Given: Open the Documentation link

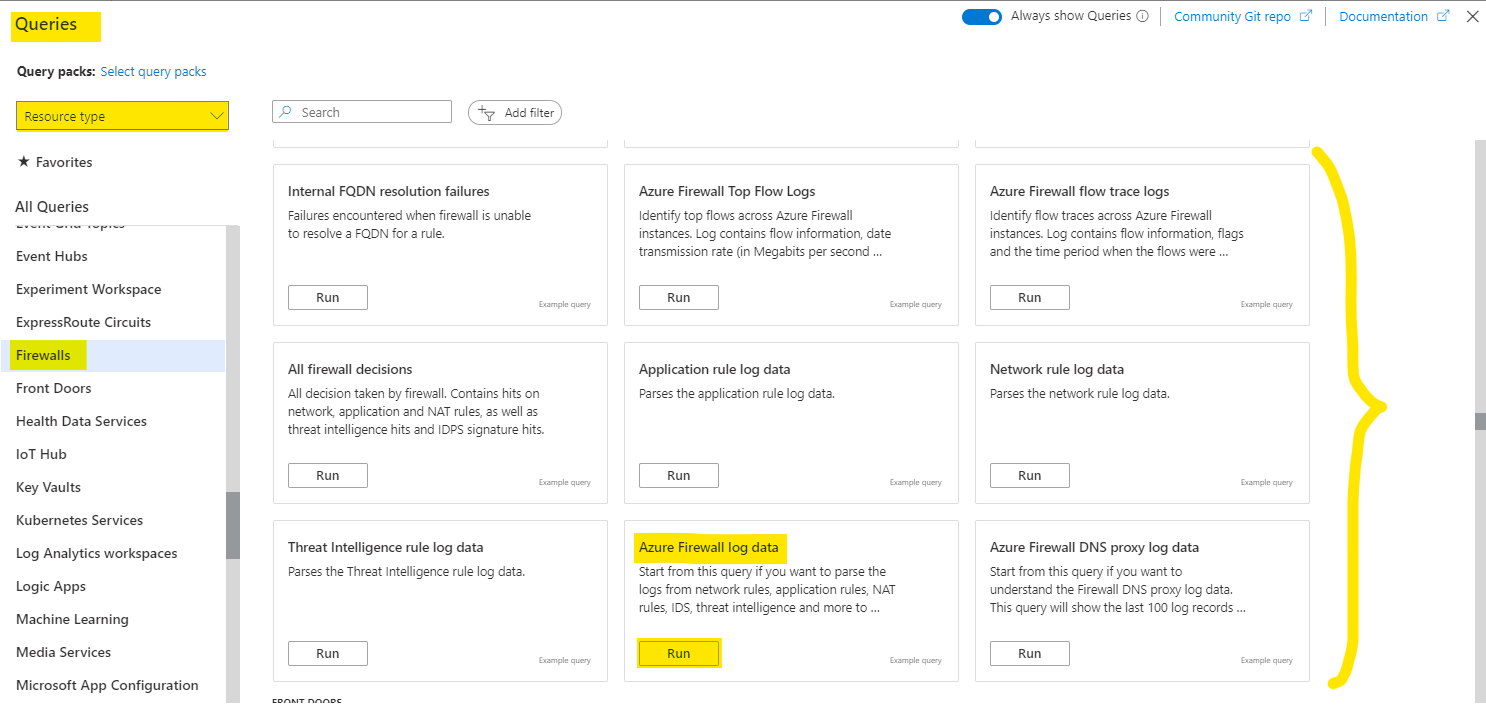Looking at the screenshot, I should (1383, 17).
